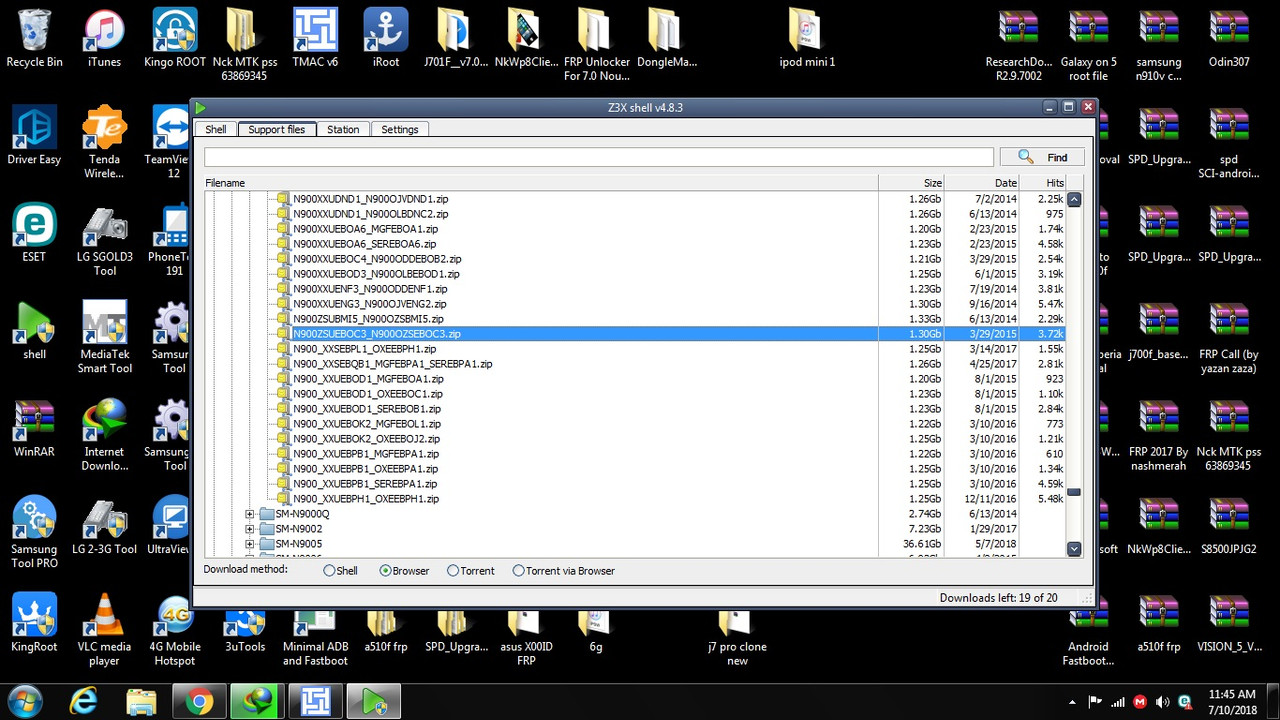The image size is (1280, 720).
Task: Launch the Tenda Wireless desktop shortcut
Action: click(104, 143)
